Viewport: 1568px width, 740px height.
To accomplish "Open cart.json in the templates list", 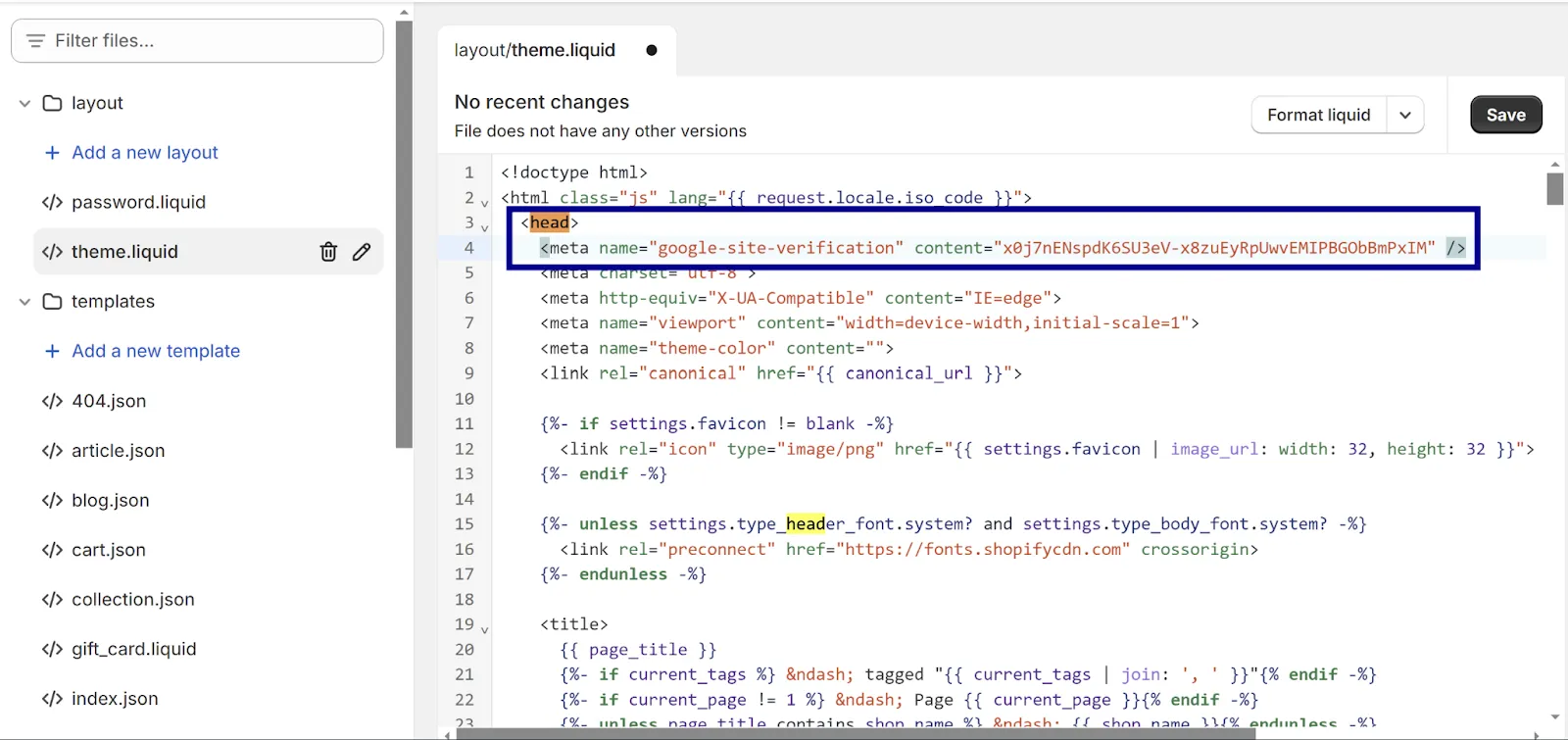I will point(109,550).
